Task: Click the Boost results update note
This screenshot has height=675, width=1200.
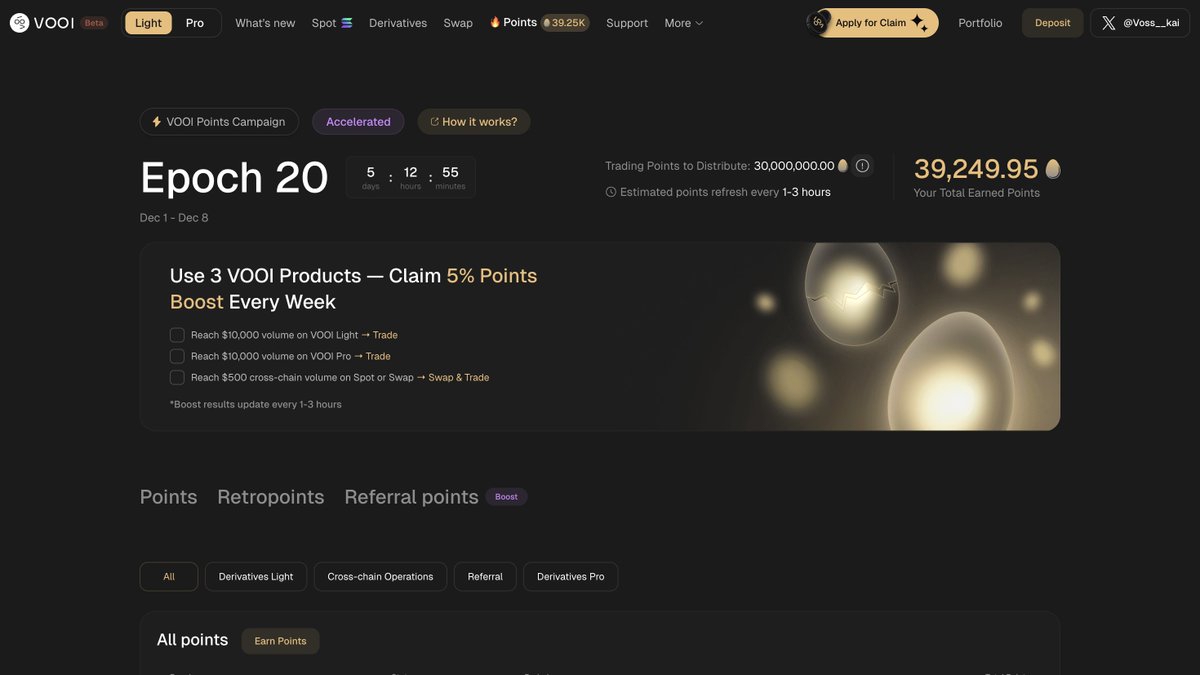Action: (256, 404)
